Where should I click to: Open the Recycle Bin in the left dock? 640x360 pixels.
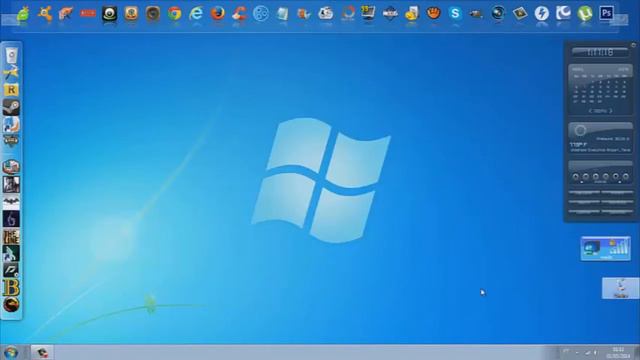[11, 56]
